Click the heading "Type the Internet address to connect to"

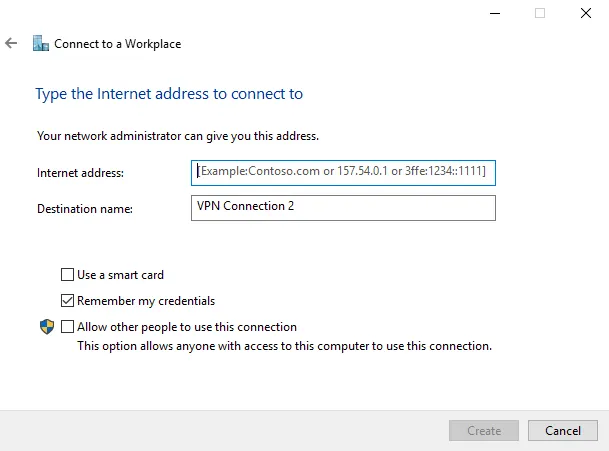click(169, 94)
